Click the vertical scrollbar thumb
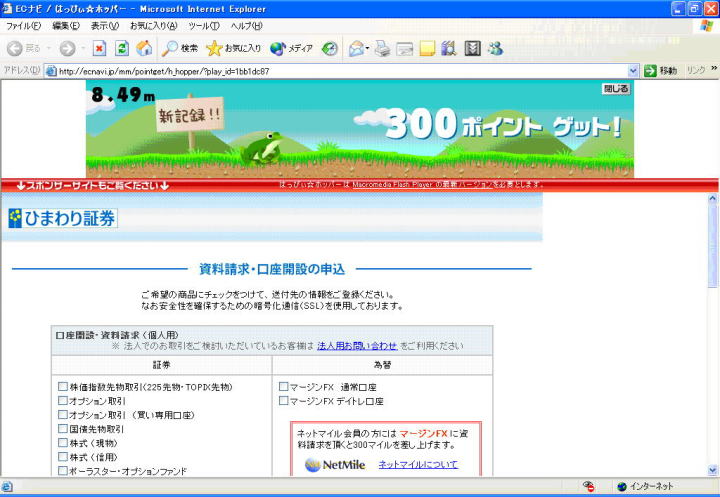This screenshot has height=497, width=720. coord(713,246)
